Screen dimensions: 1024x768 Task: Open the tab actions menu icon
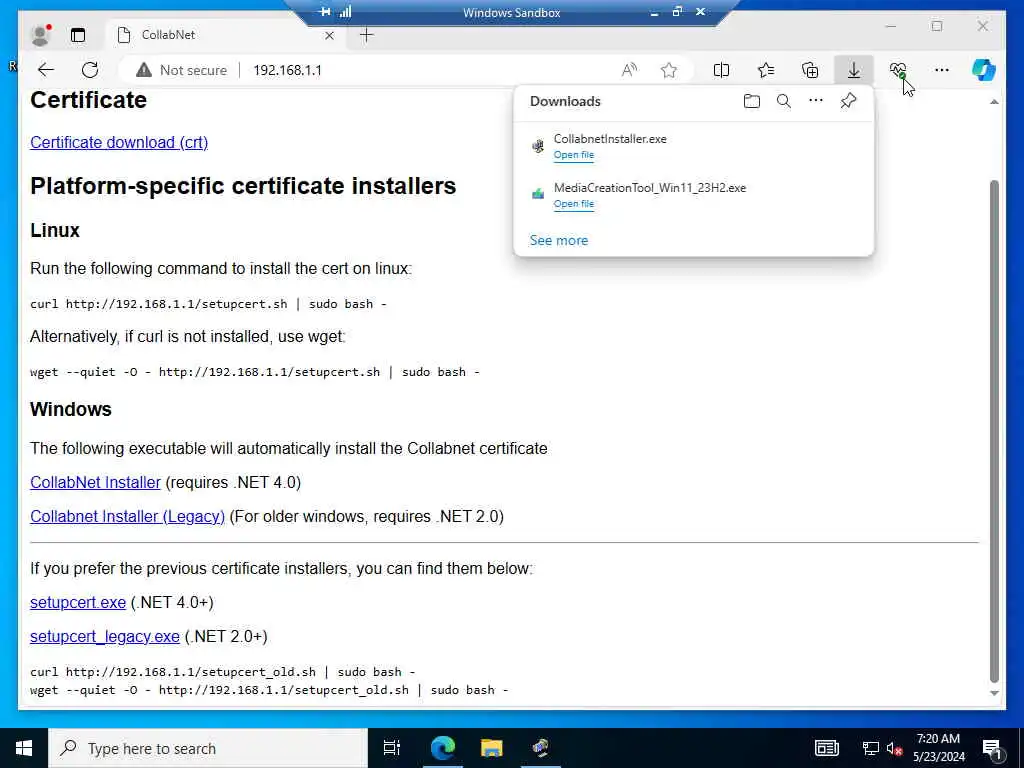(x=78, y=35)
